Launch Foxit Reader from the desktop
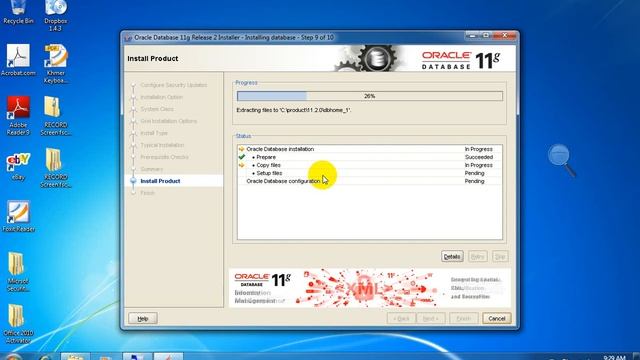This screenshot has height=360, width=640. (x=18, y=216)
